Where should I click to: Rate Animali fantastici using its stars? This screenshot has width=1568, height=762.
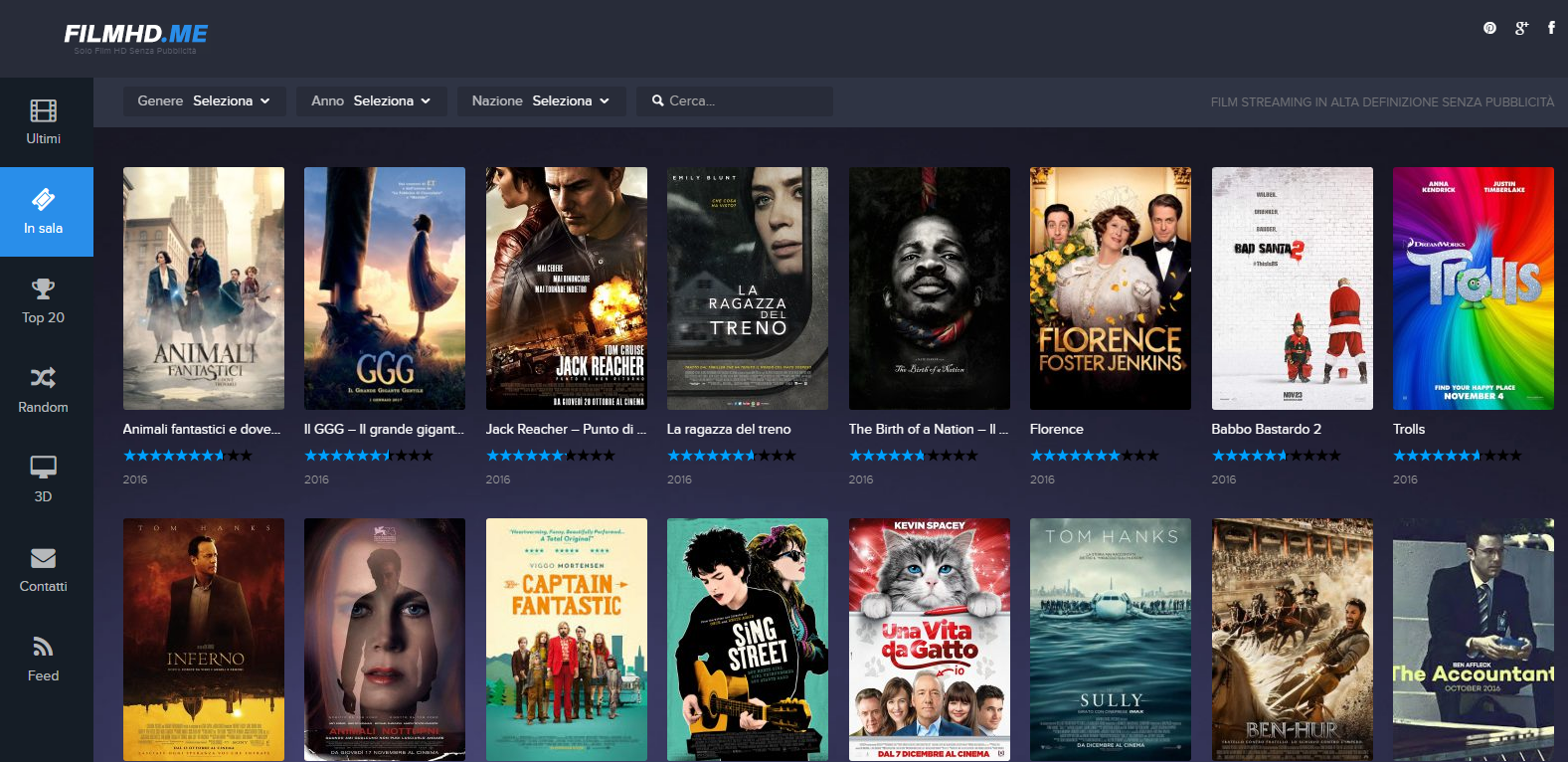click(188, 456)
